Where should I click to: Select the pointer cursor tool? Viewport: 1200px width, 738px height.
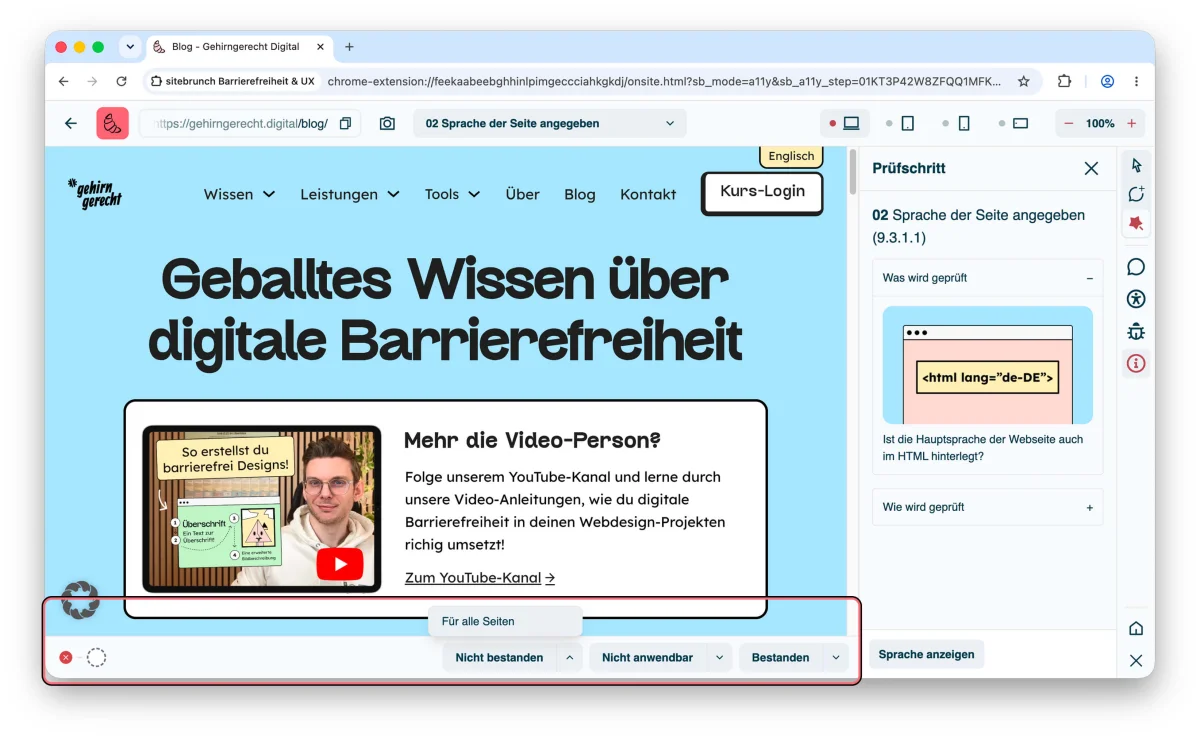pyautogui.click(x=1136, y=165)
